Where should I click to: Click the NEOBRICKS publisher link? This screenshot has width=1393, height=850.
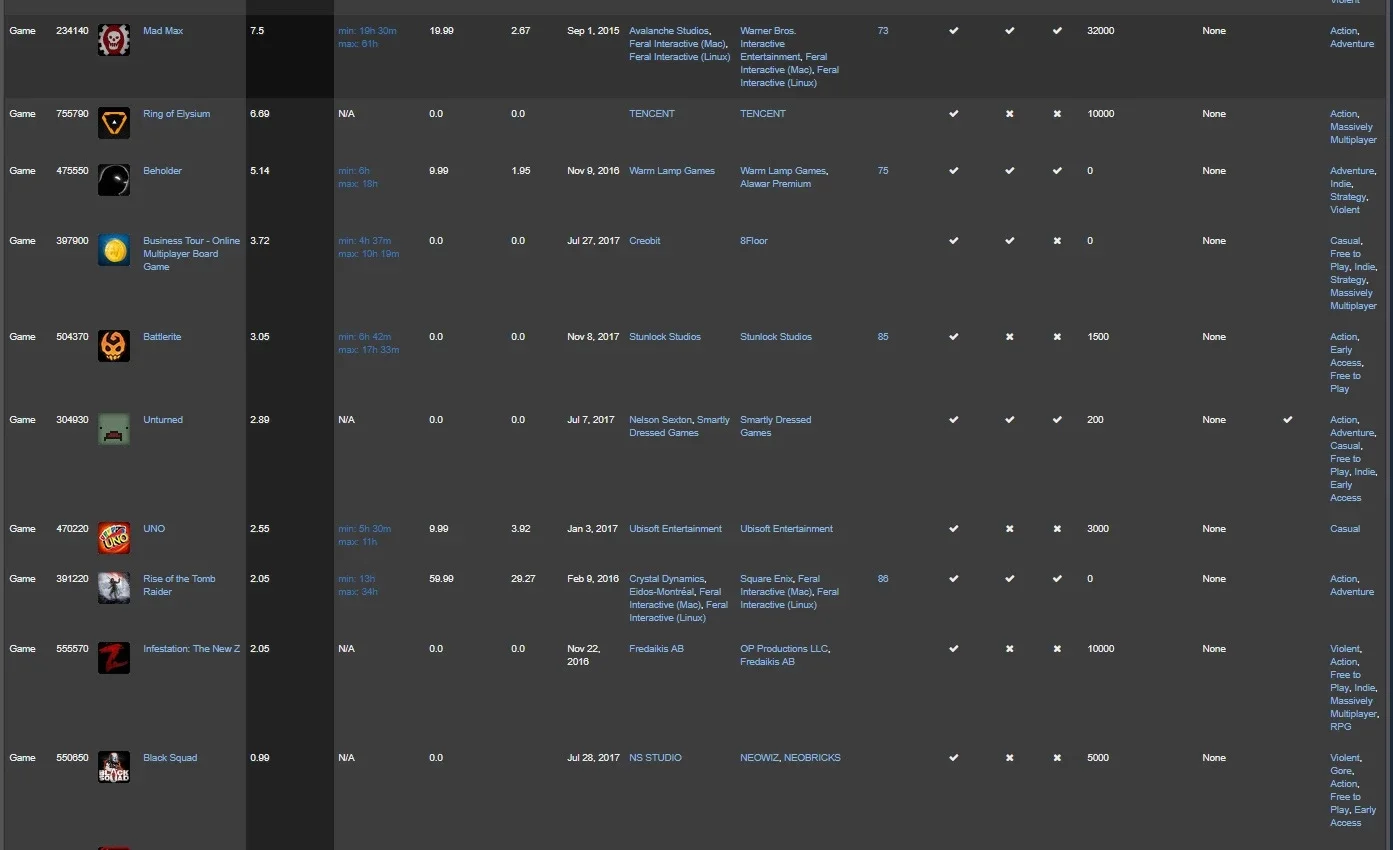pyautogui.click(x=812, y=758)
